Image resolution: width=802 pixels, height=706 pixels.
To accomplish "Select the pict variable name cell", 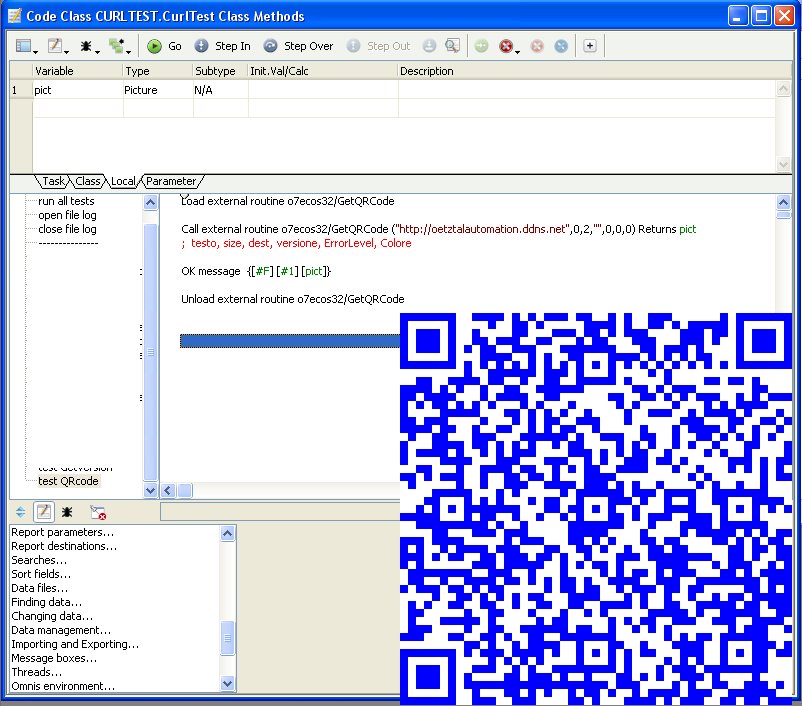I will (78, 90).
